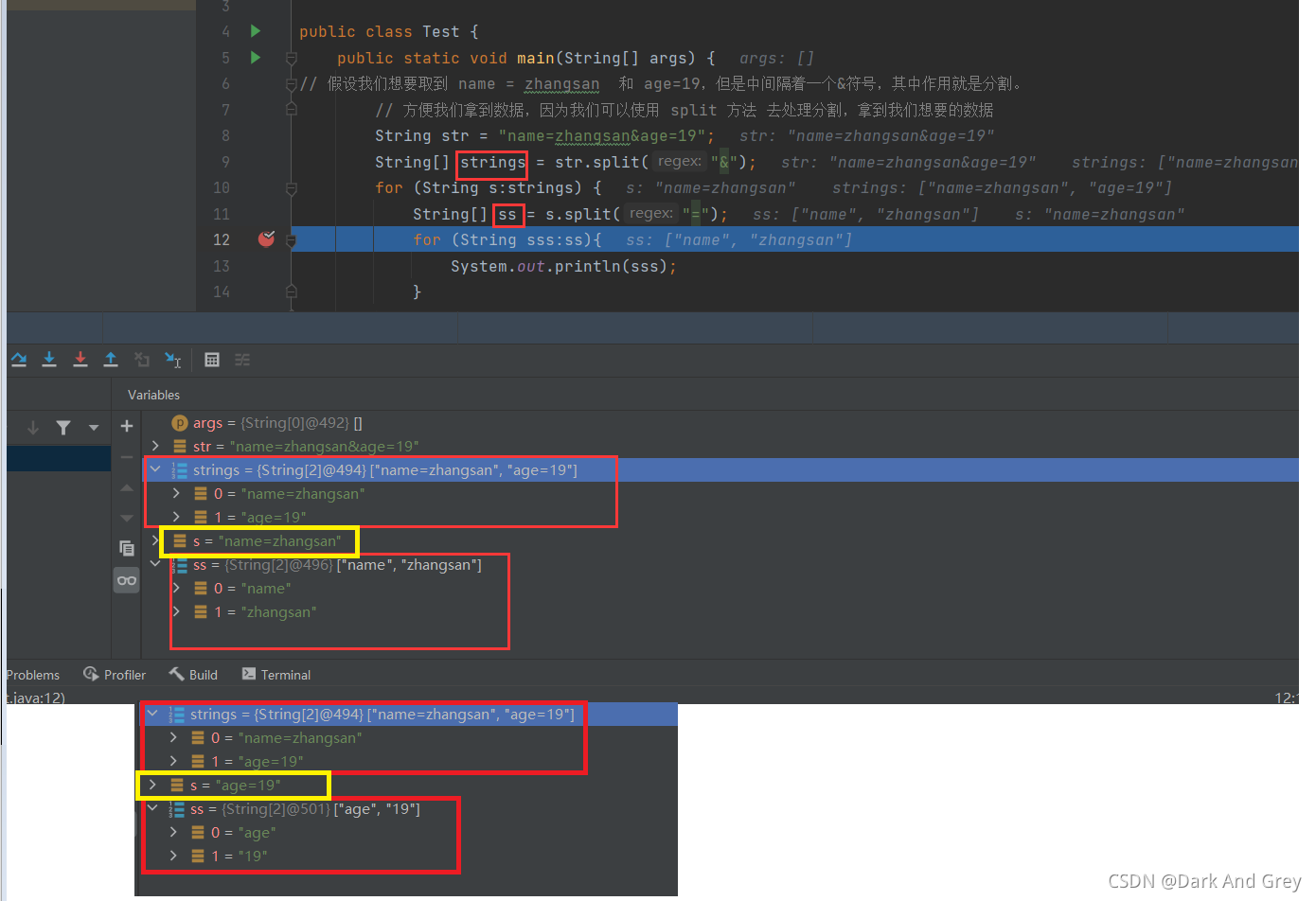Viewport: 1316px width, 901px height.
Task: Click the cursor position indicator 12: in status bar
Action: pos(1286,698)
